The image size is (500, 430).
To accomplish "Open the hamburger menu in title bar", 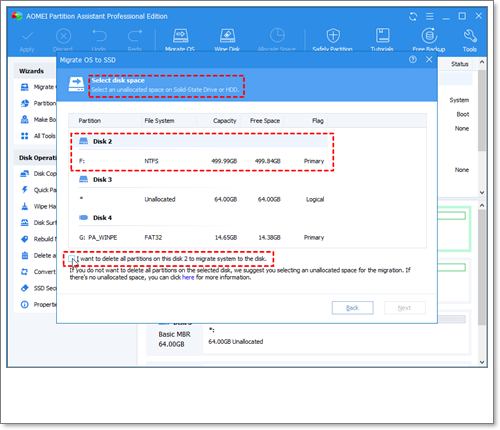I will coord(430,16).
